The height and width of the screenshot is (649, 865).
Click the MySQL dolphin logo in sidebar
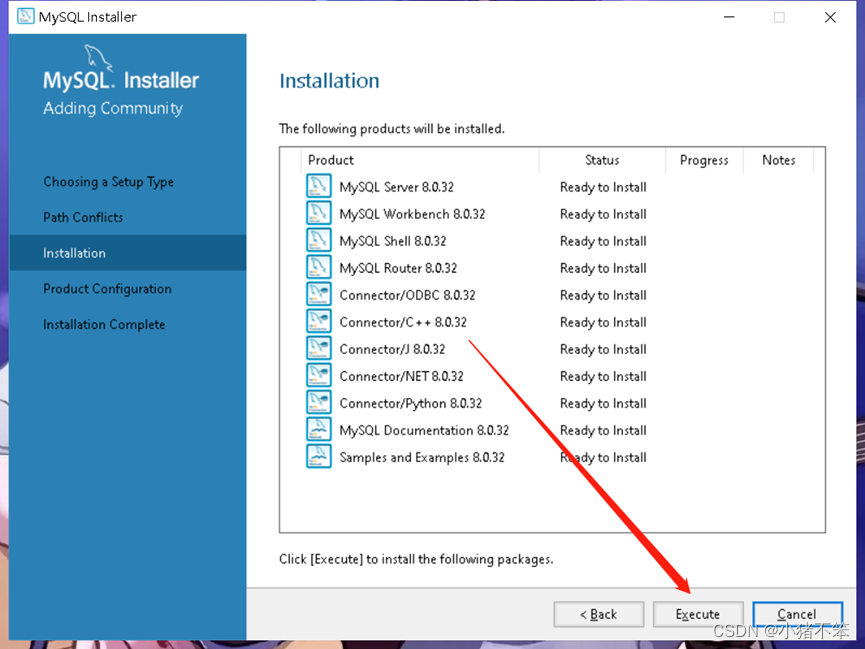(98, 58)
